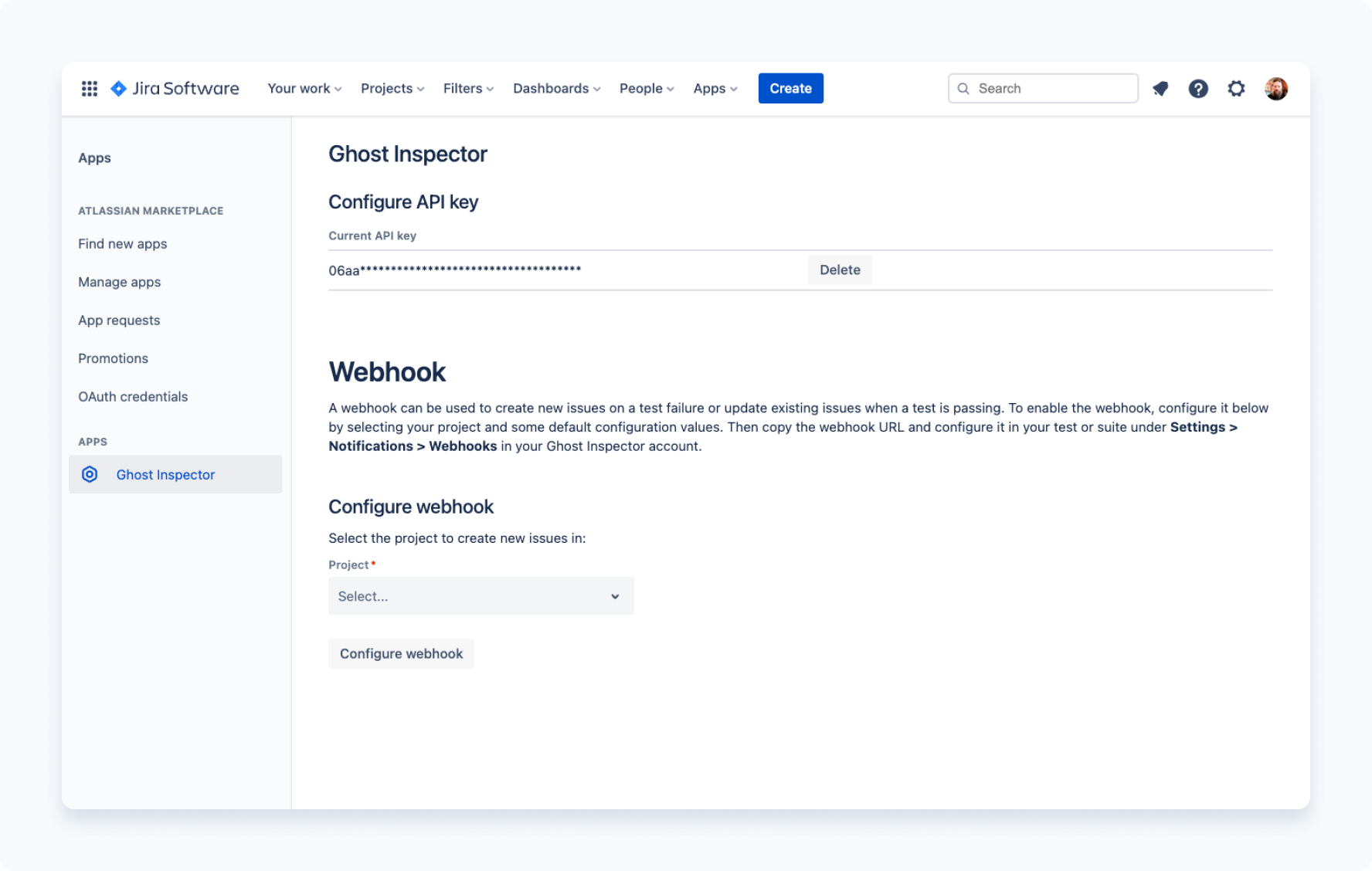1372x871 pixels.
Task: Open Find new apps in sidebar
Action: tap(122, 243)
